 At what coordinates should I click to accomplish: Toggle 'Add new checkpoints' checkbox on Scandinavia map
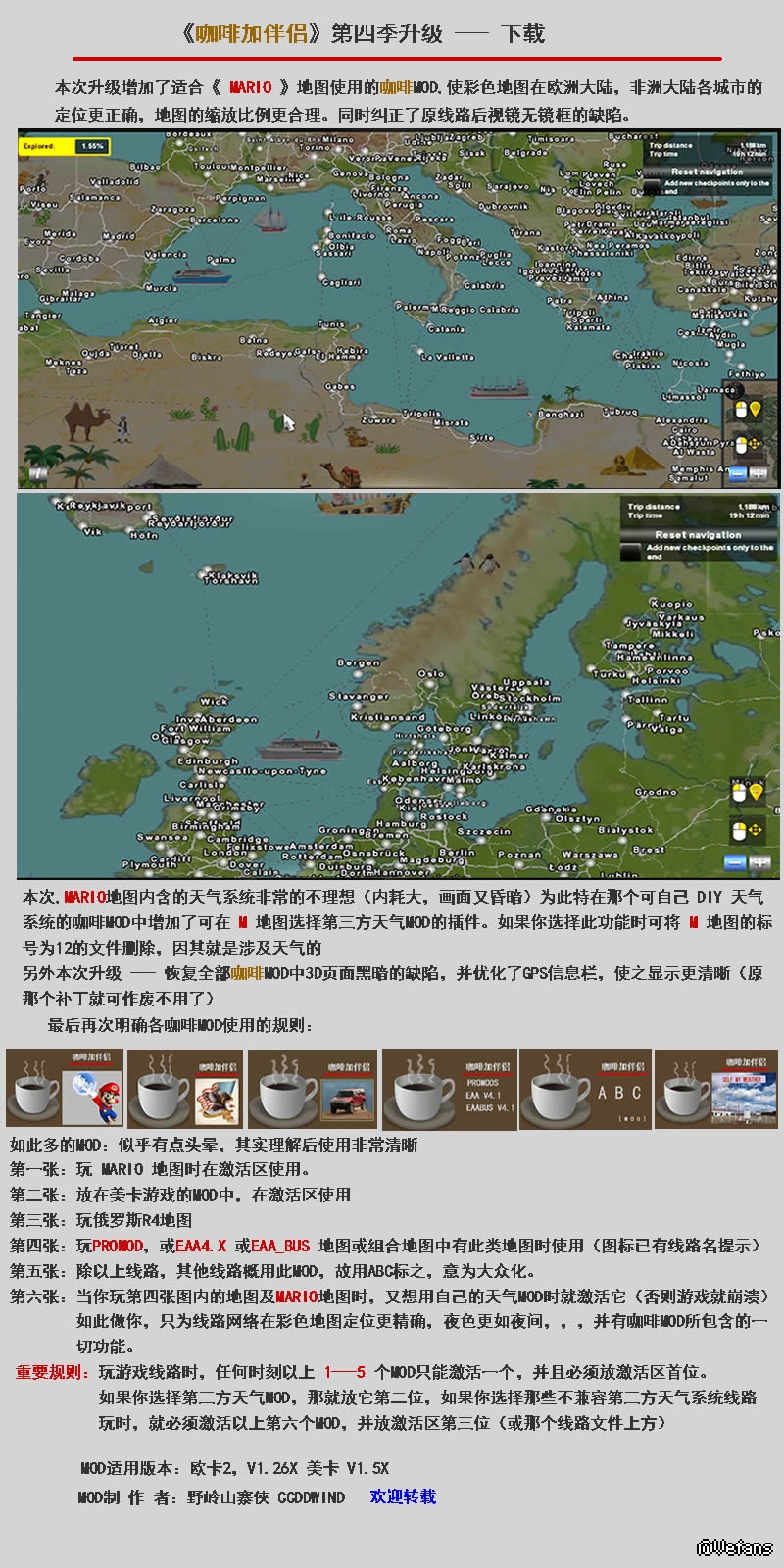point(632,552)
